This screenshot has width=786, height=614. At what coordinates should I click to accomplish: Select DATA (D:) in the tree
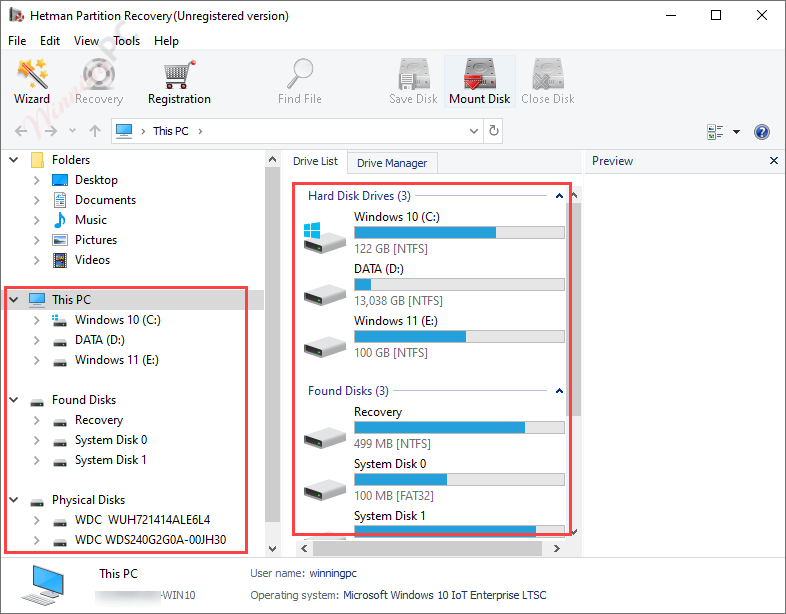point(100,340)
